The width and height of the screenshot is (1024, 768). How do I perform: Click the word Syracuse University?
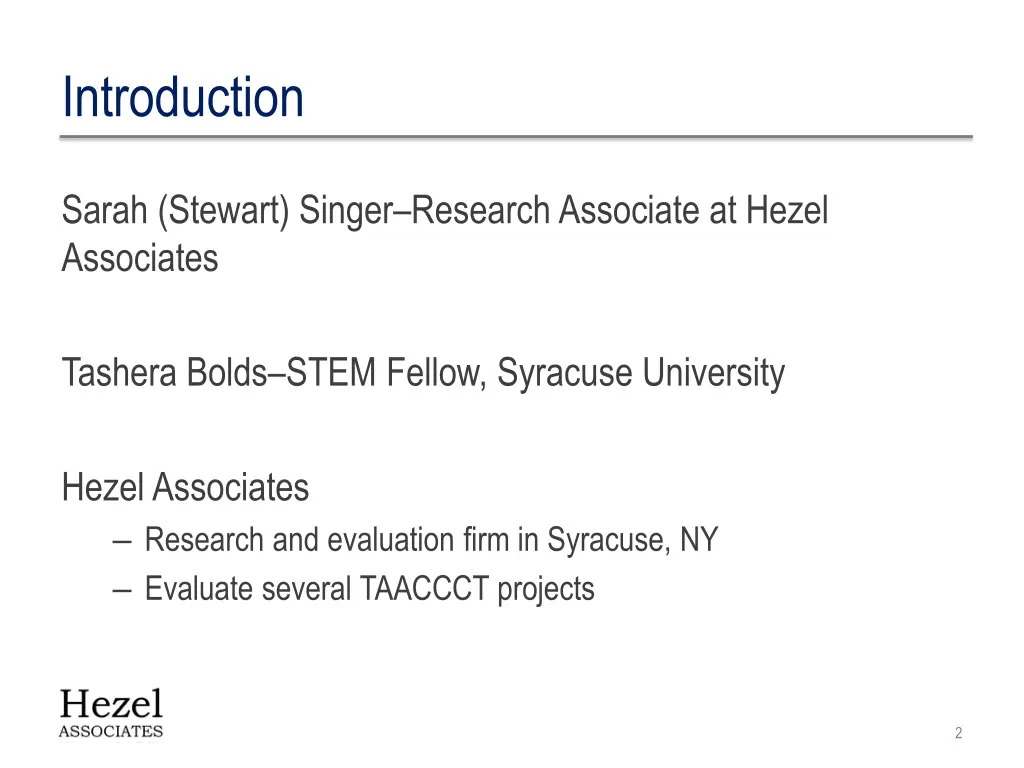(x=641, y=374)
